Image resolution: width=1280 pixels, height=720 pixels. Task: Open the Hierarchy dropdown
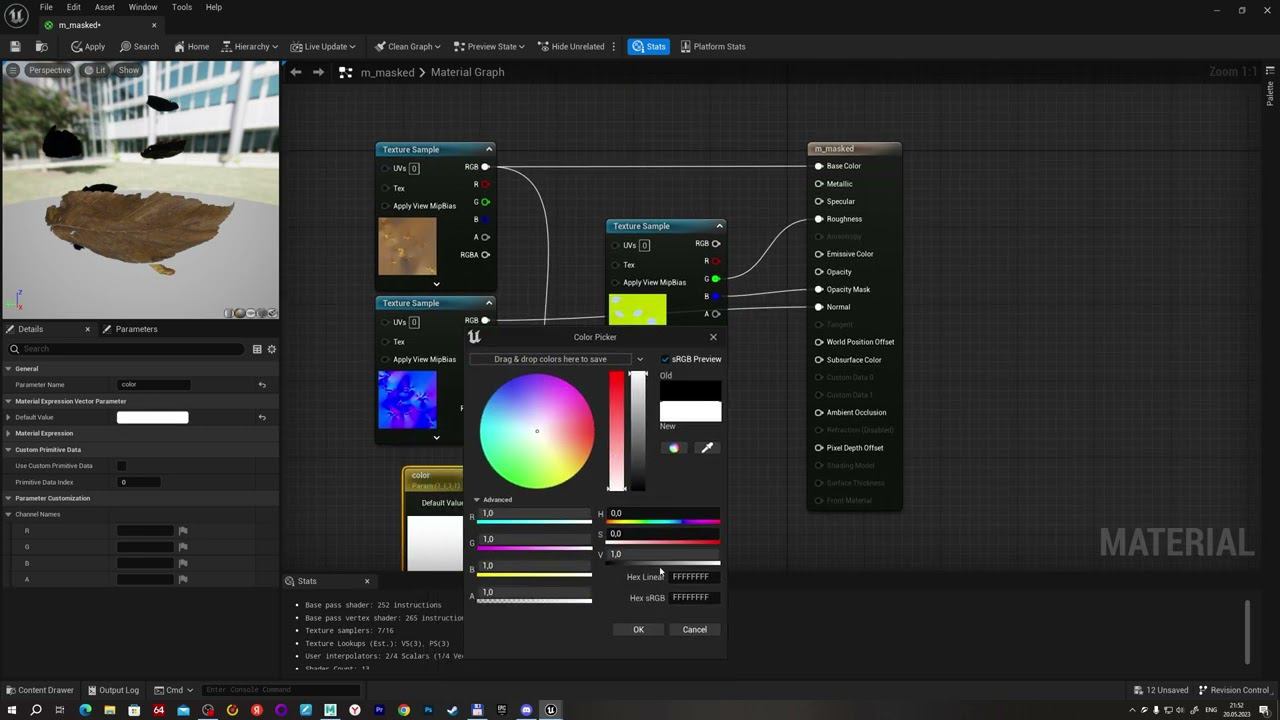tap(250, 46)
